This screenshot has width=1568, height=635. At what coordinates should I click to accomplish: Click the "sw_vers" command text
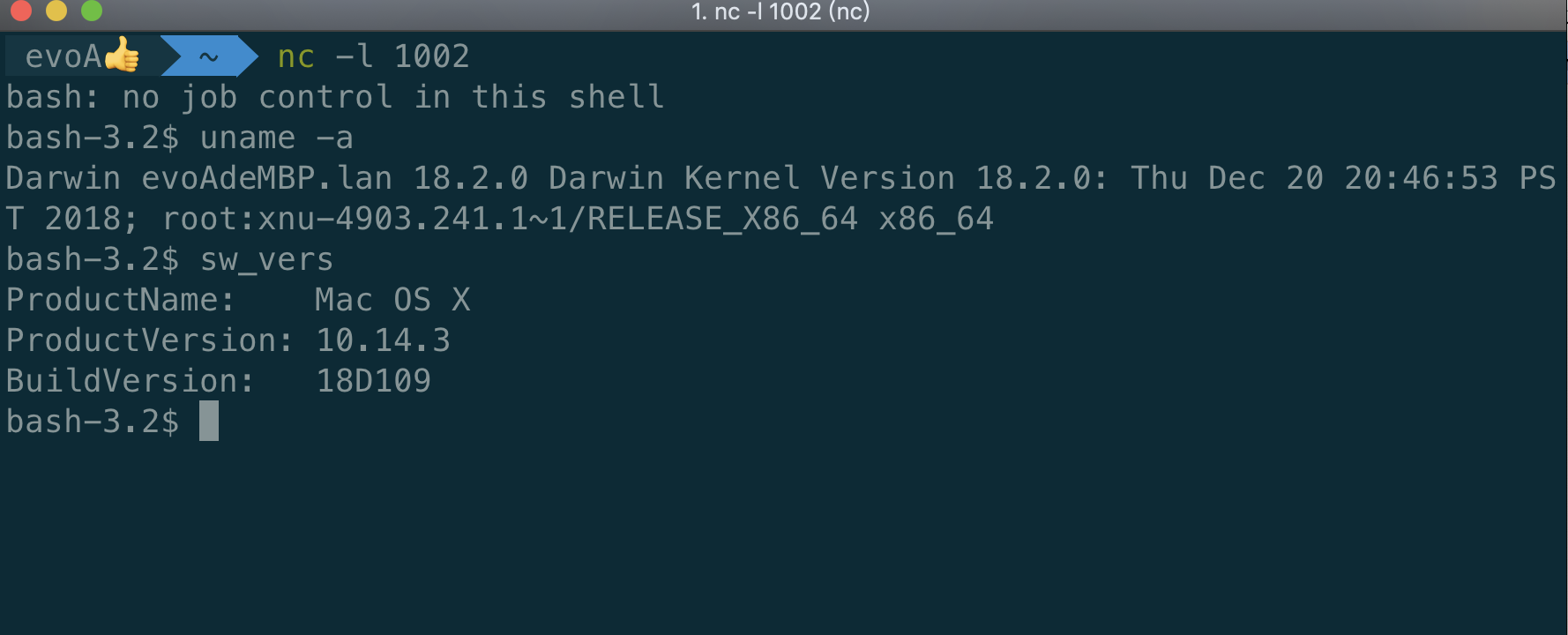(267, 260)
